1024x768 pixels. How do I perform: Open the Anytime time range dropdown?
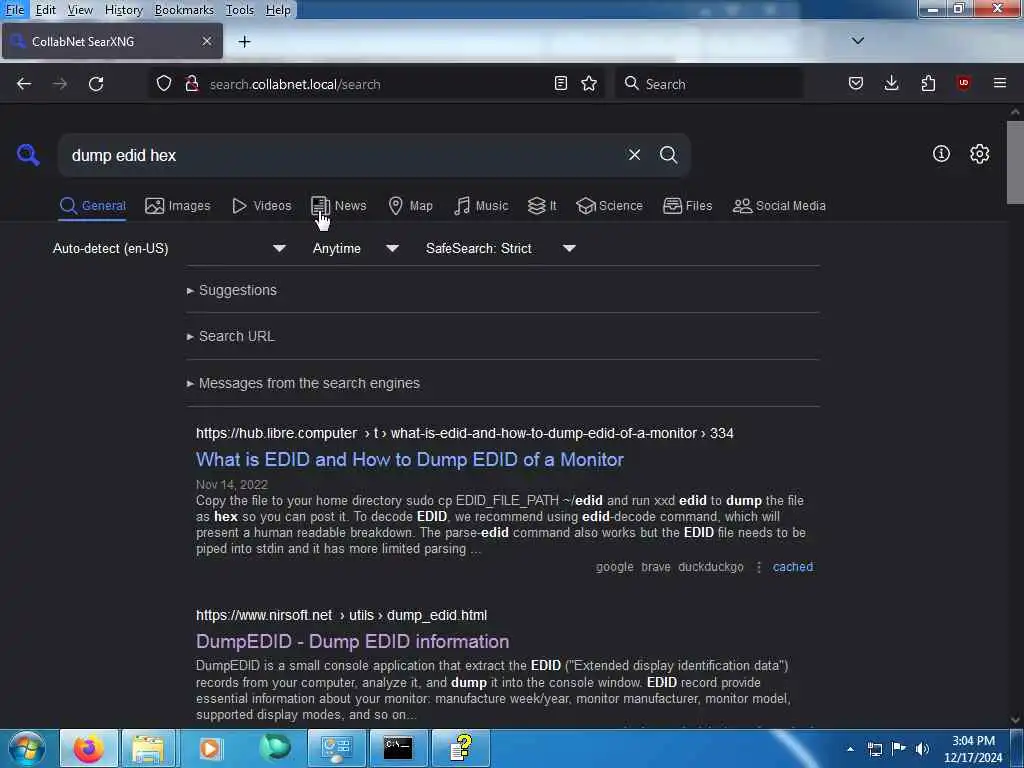click(x=355, y=248)
